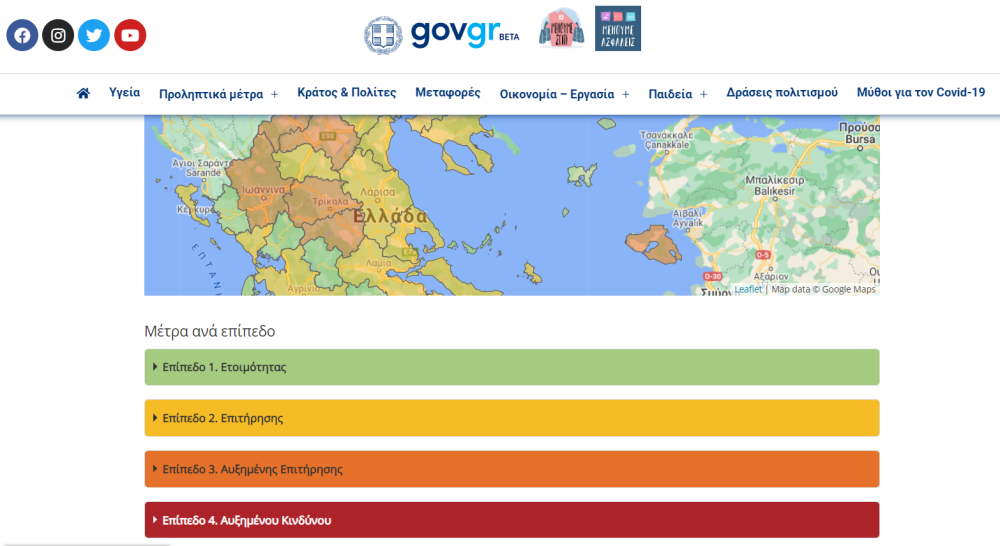Expand Επίπεδο 1. Ετοιμότητας green panel
Screen dimensions: 1000x546
[x=511, y=367]
